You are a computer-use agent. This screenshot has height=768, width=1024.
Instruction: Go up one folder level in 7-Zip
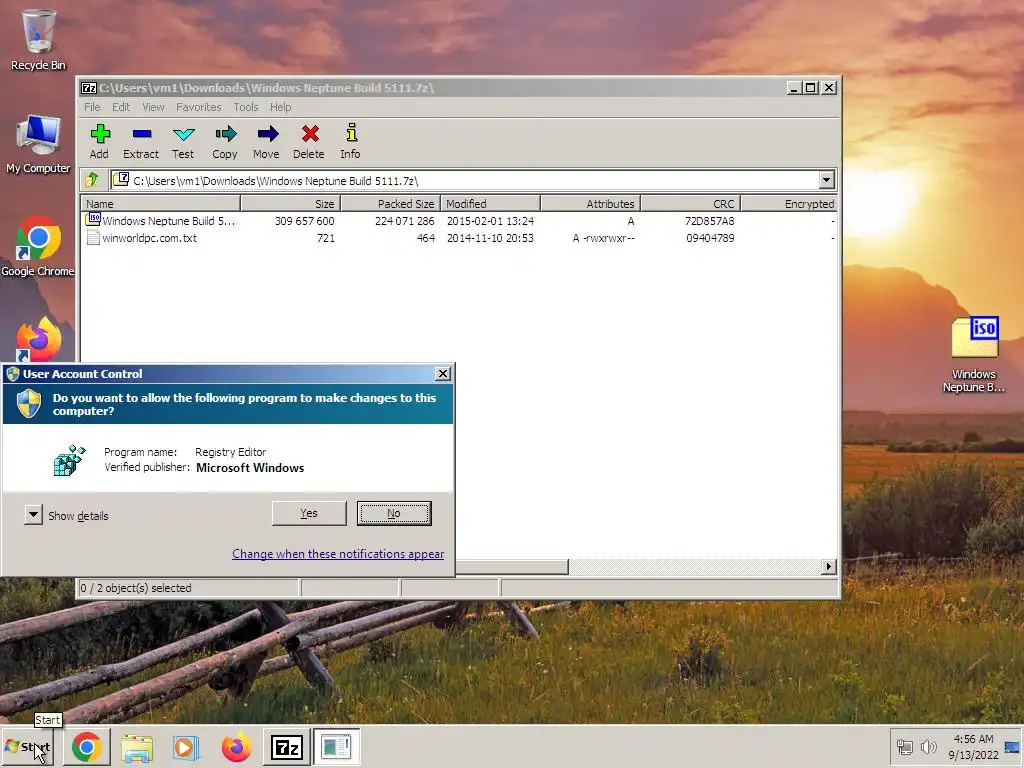(x=92, y=180)
